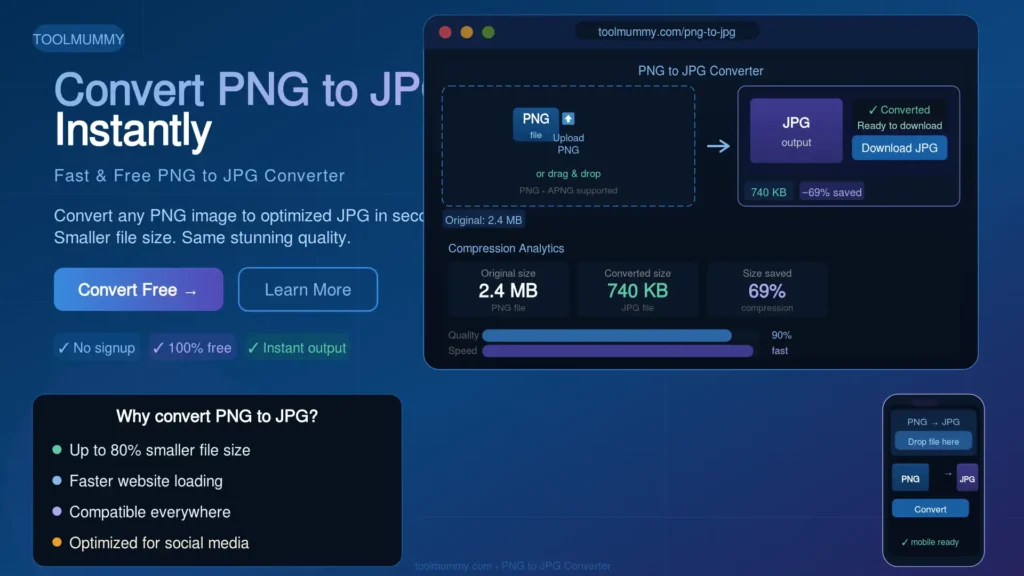Click the Converted size 740 KB card
This screenshot has width=1024, height=576.
click(637, 290)
